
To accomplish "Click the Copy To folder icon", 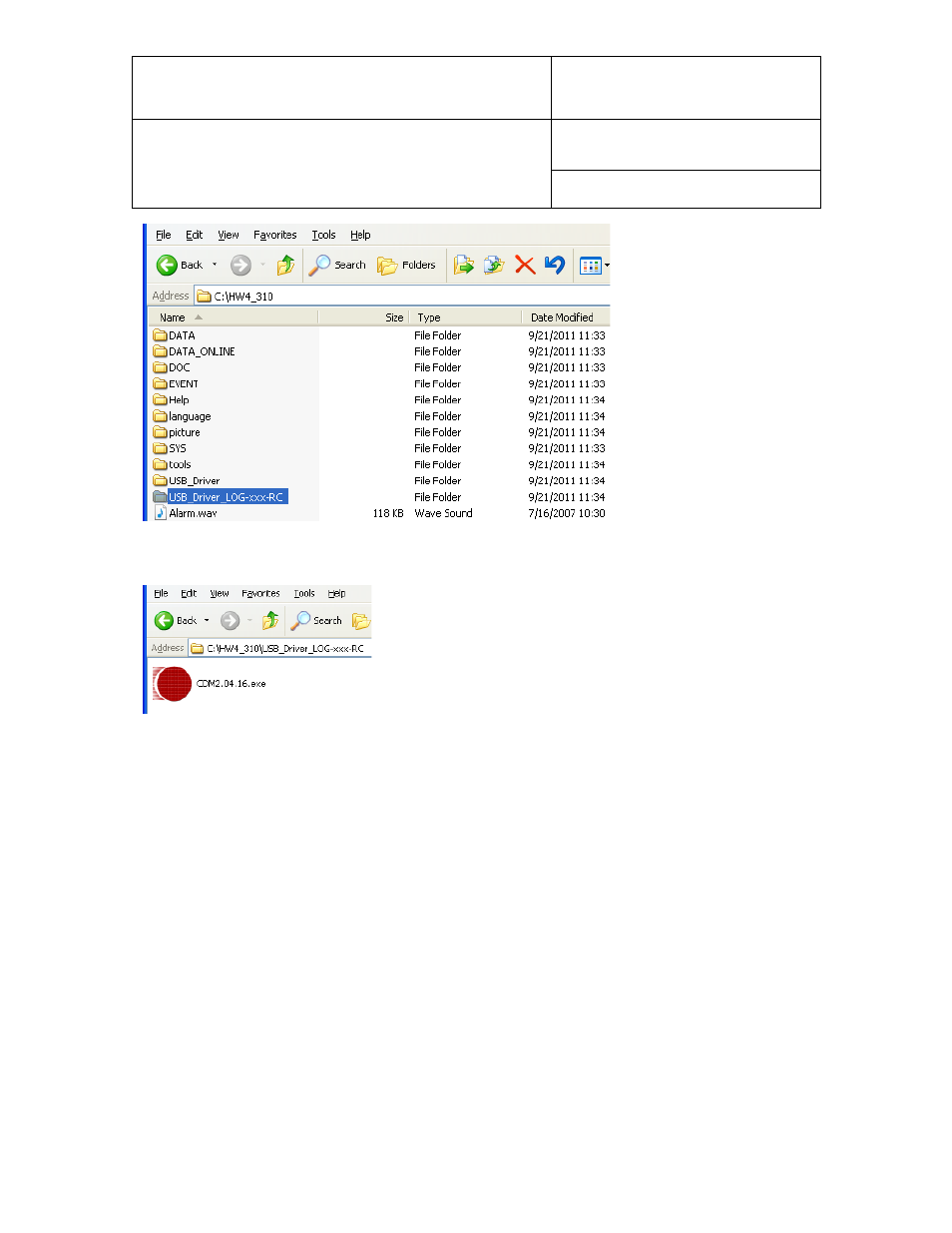I will (x=494, y=266).
